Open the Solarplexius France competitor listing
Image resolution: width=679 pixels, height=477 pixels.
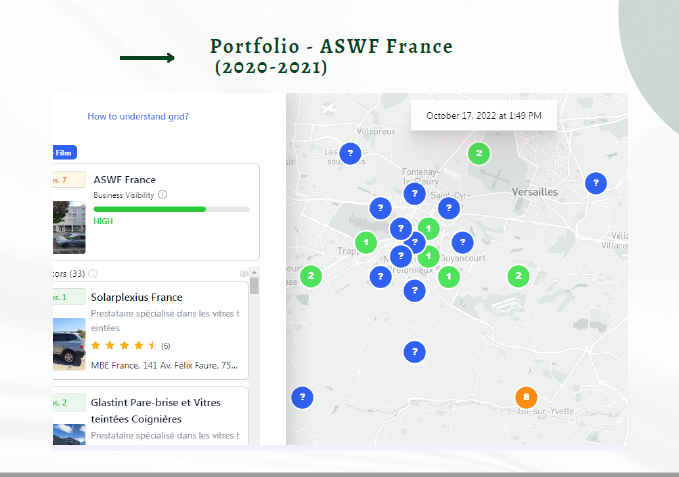tap(150, 330)
